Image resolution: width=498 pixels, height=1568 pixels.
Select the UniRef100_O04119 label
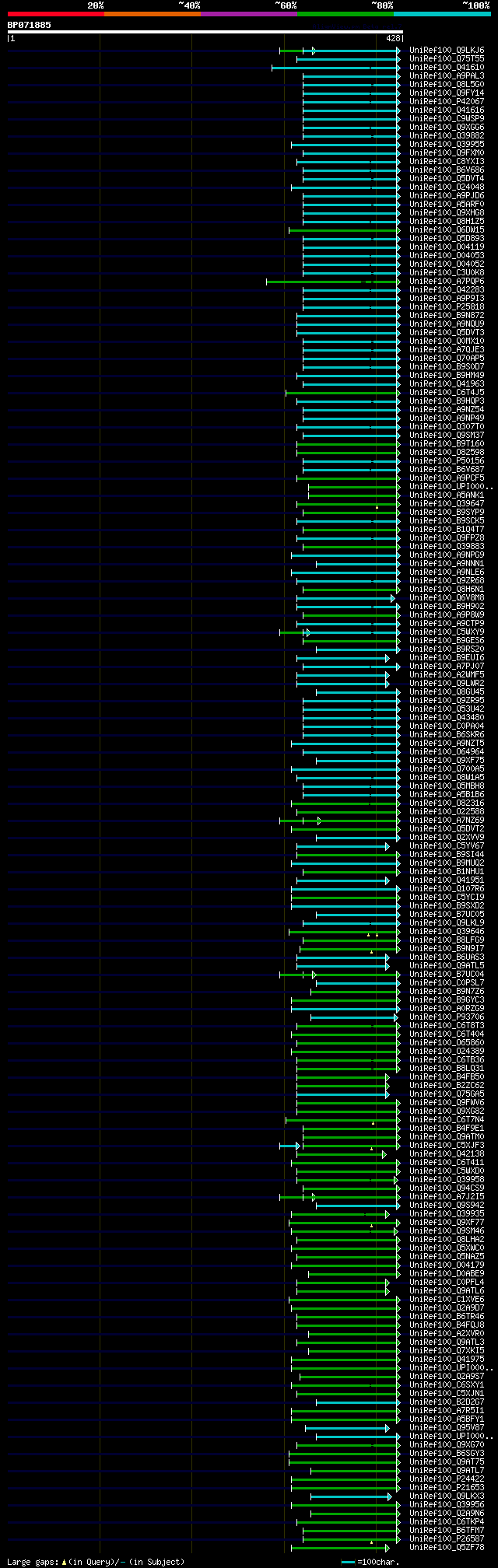447,247
